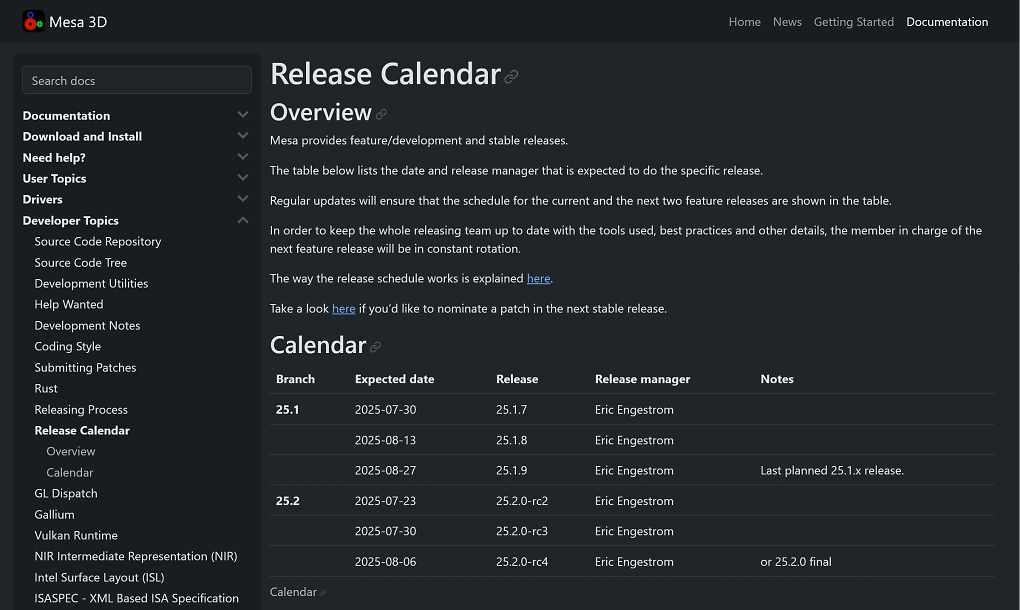Open Submitting Patches page
1020x610 pixels.
coord(85,367)
